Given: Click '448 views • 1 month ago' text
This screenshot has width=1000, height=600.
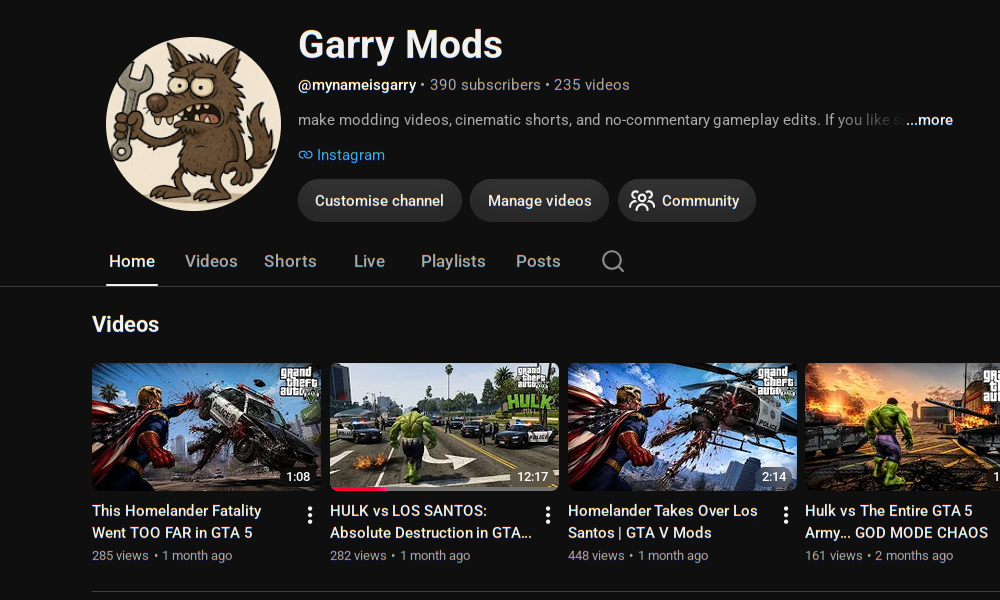Looking at the screenshot, I should coord(638,555).
